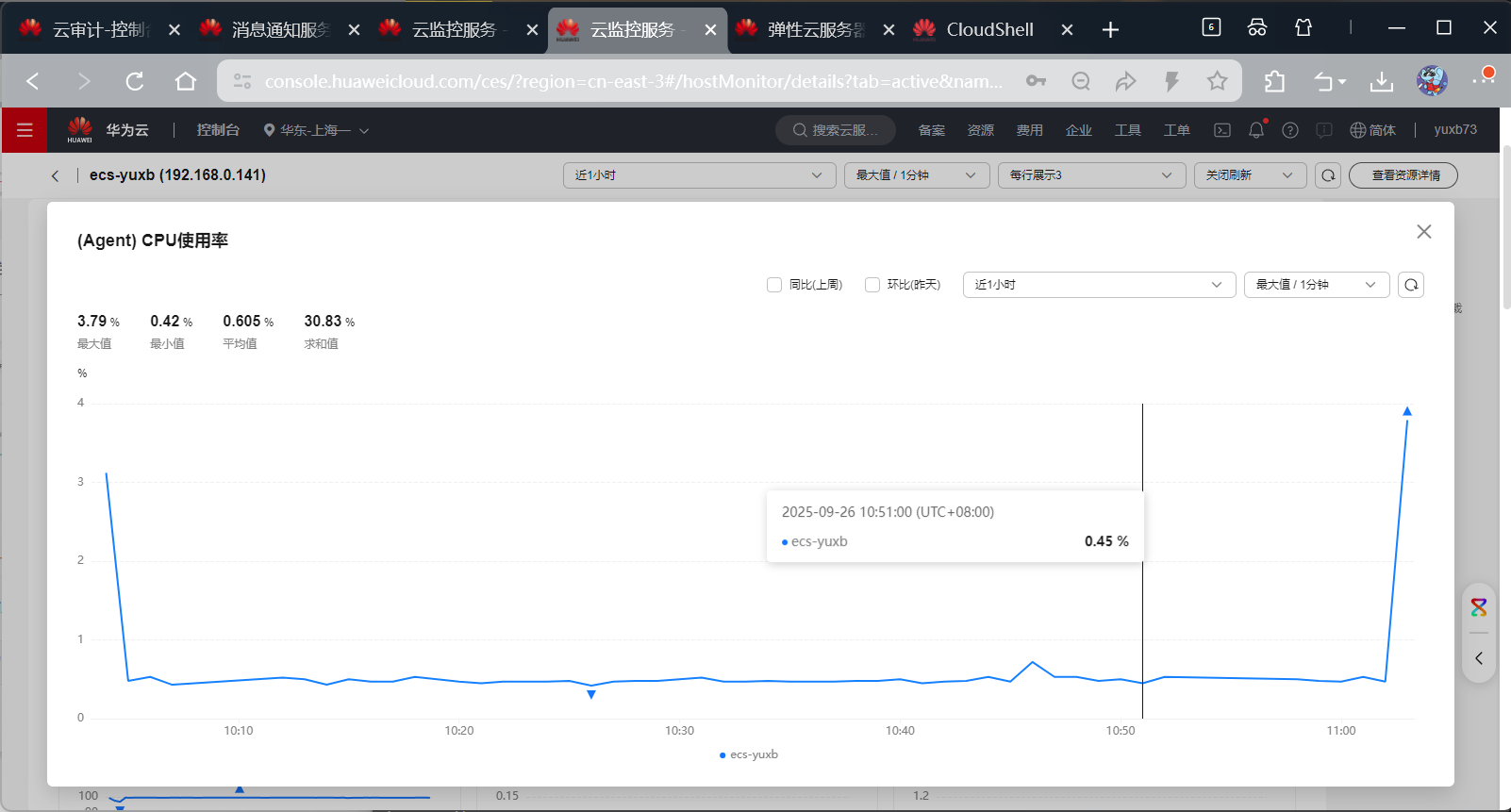Screen dimensions: 1511x812
Task: Open the 企业 menu
Action: 1079,130
